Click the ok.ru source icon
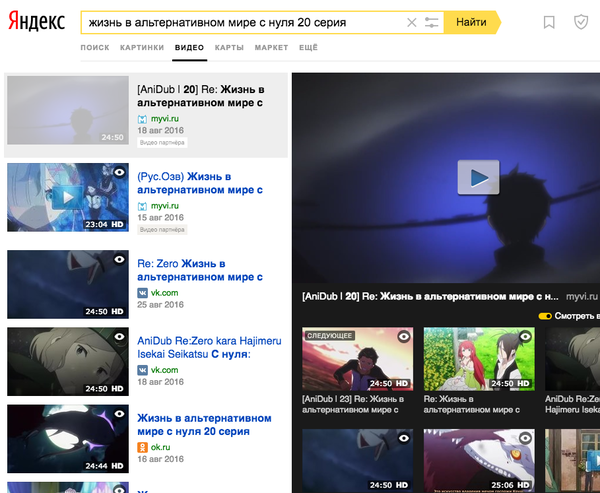Screen dimensions: 600x493 (142, 446)
